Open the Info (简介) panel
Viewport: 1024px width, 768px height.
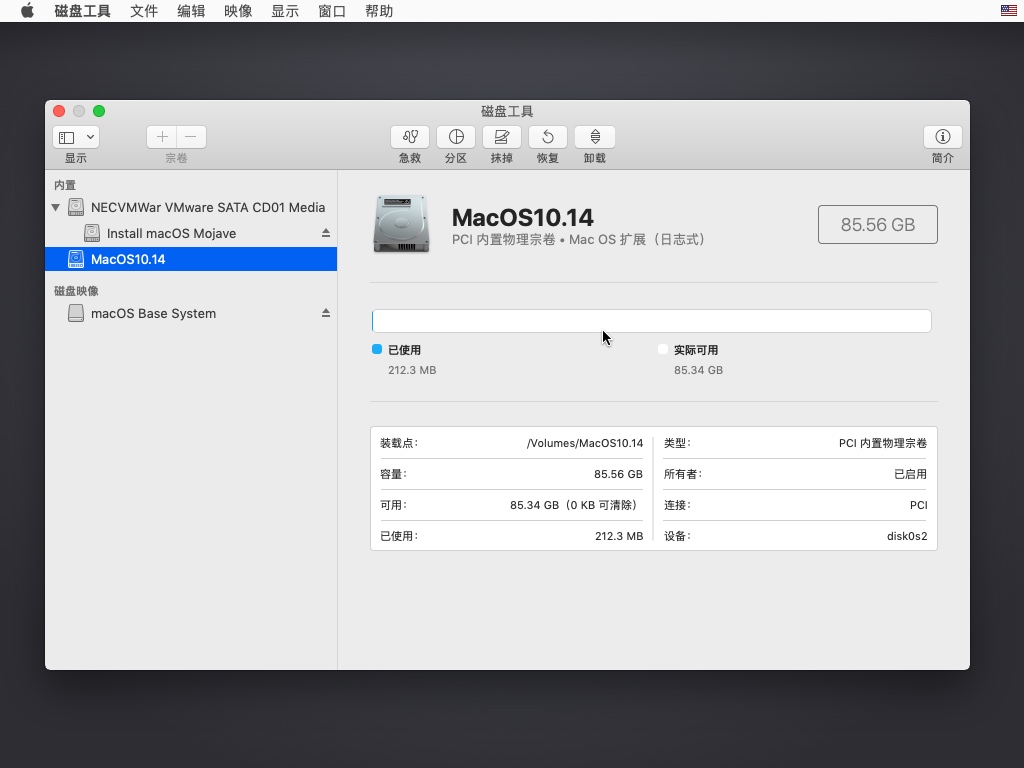(942, 137)
